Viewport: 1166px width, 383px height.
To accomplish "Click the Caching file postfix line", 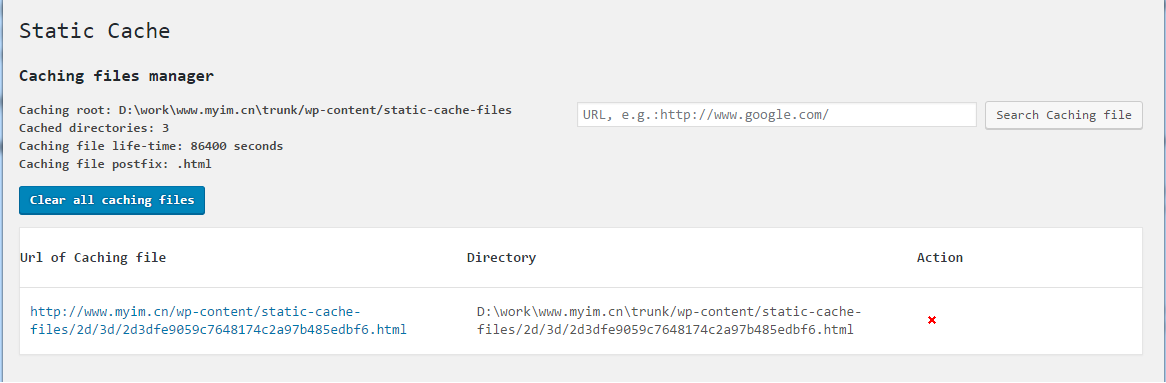I will 115,164.
